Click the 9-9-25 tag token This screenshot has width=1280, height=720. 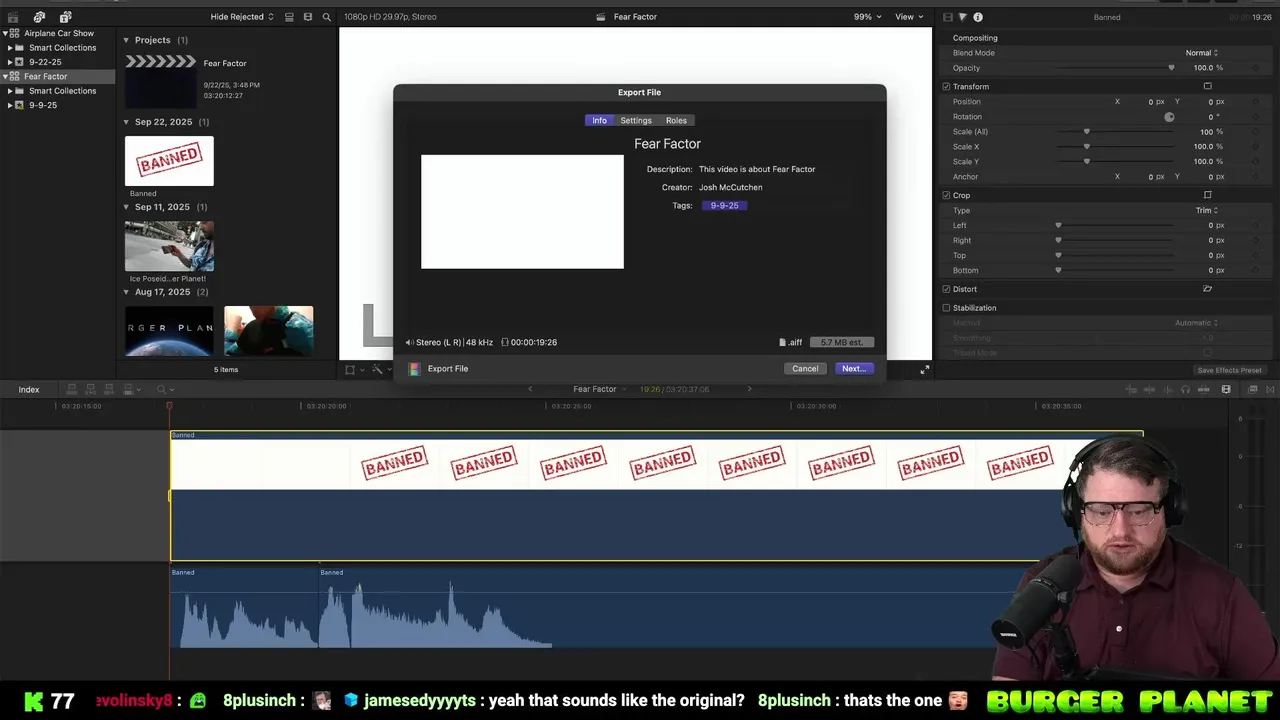(725, 205)
